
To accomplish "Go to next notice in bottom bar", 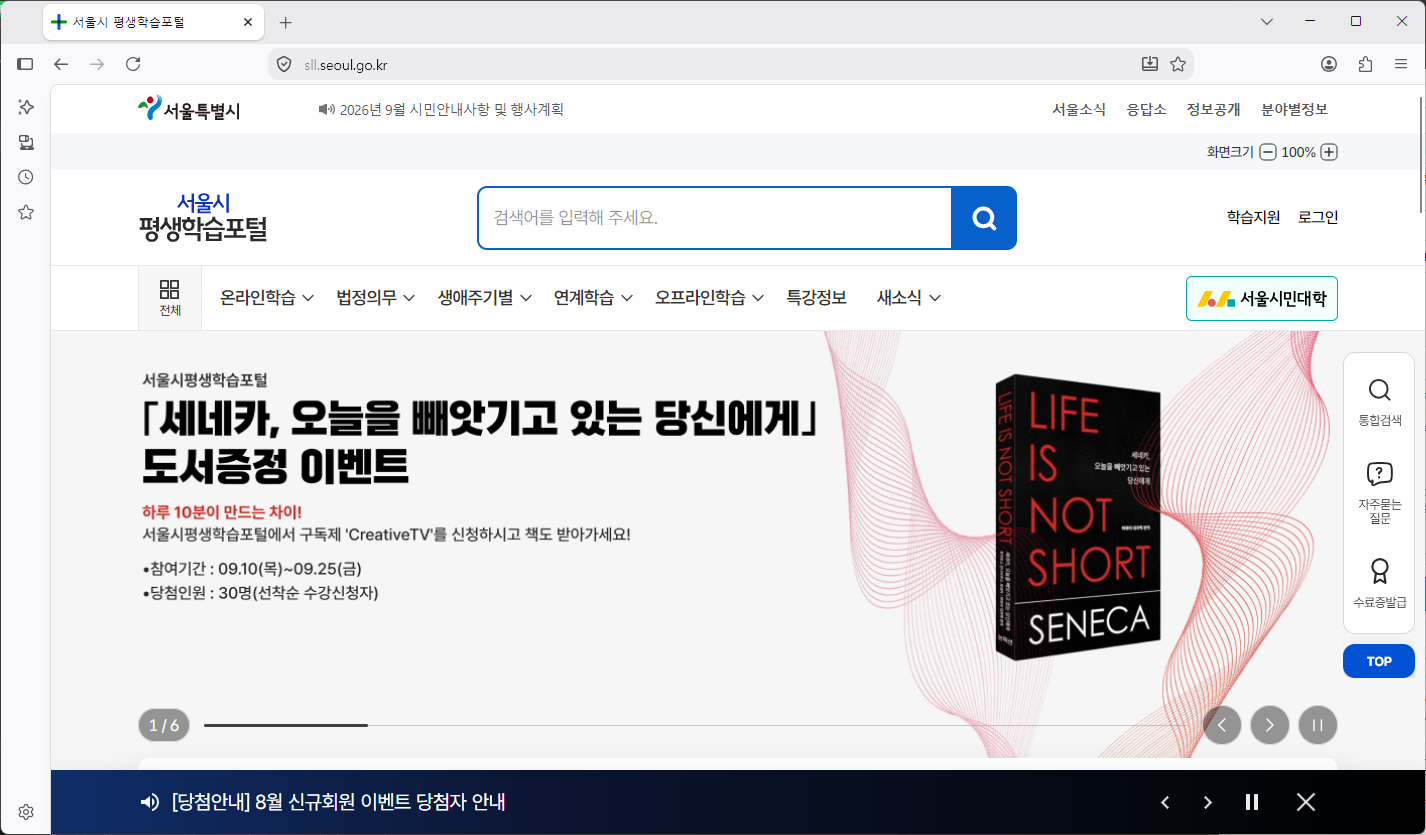I will pos(1208,802).
